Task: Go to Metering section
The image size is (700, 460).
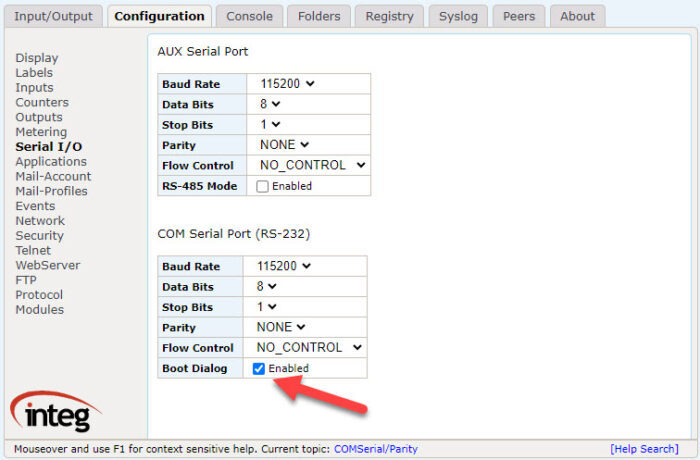Action: (41, 132)
